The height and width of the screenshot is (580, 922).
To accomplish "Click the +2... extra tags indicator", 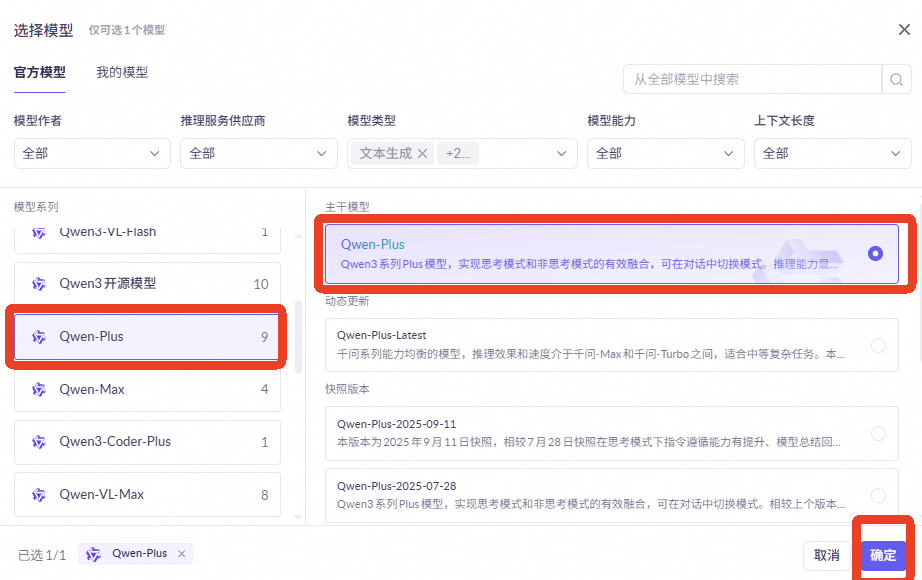I will tap(457, 154).
